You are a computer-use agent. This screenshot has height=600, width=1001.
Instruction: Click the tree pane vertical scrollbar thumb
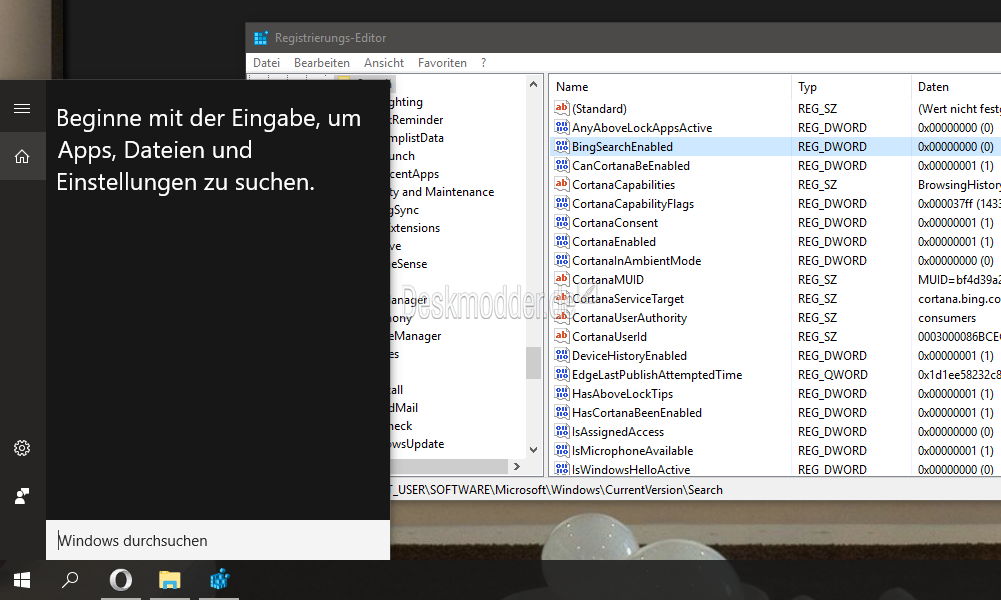(534, 363)
